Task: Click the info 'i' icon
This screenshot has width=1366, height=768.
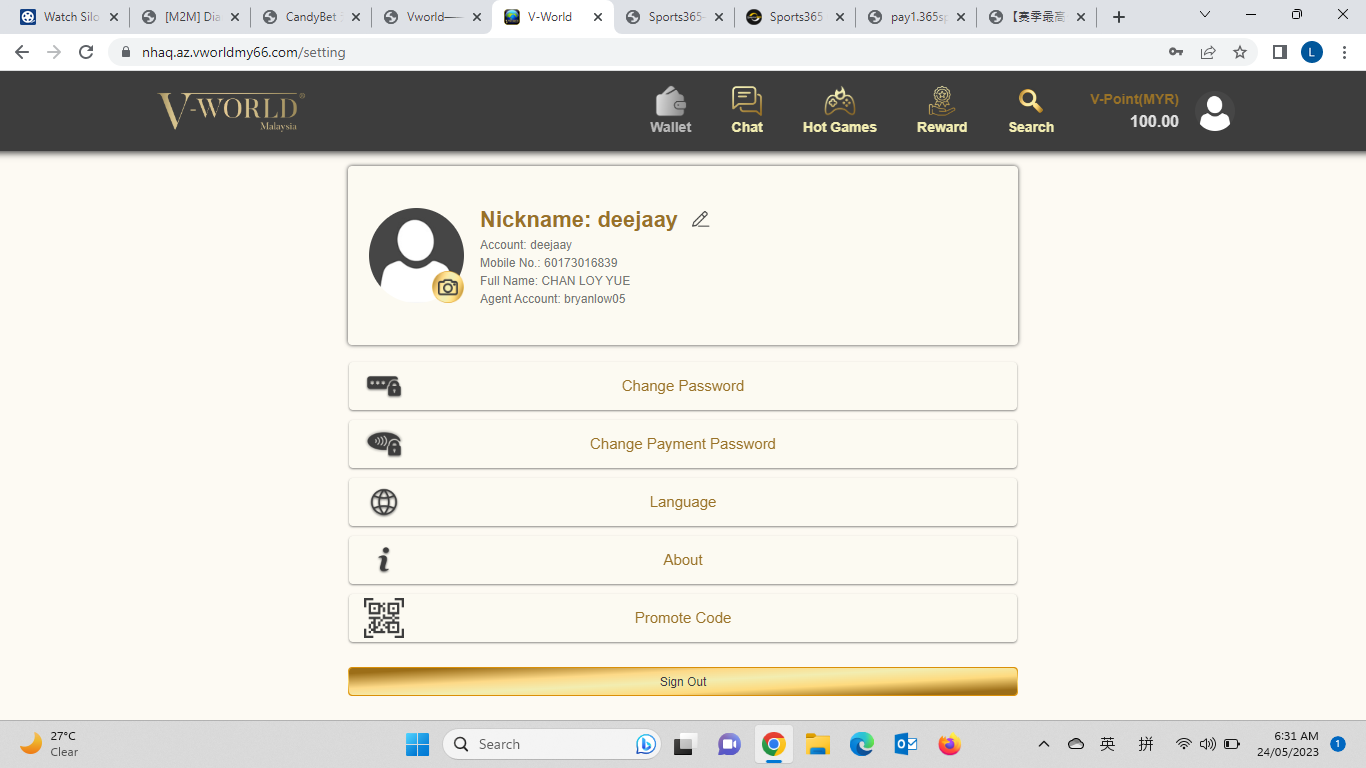Action: [384, 560]
